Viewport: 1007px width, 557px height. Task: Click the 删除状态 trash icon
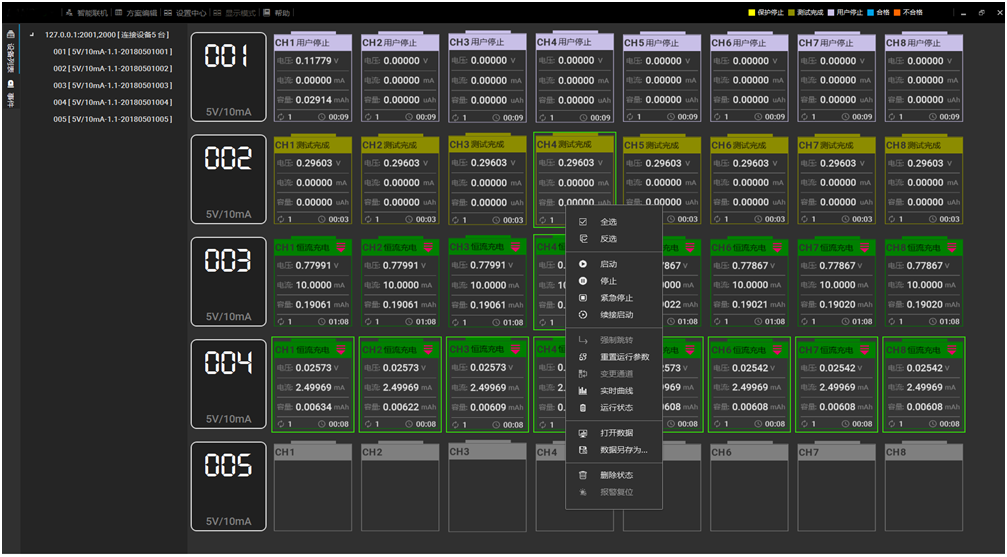(x=583, y=475)
